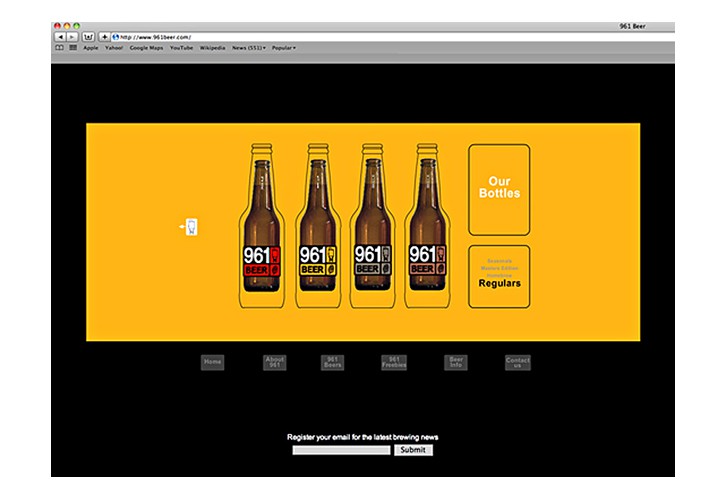The image size is (726, 500).
Task: Go to the Home page button
Action: (x=213, y=362)
